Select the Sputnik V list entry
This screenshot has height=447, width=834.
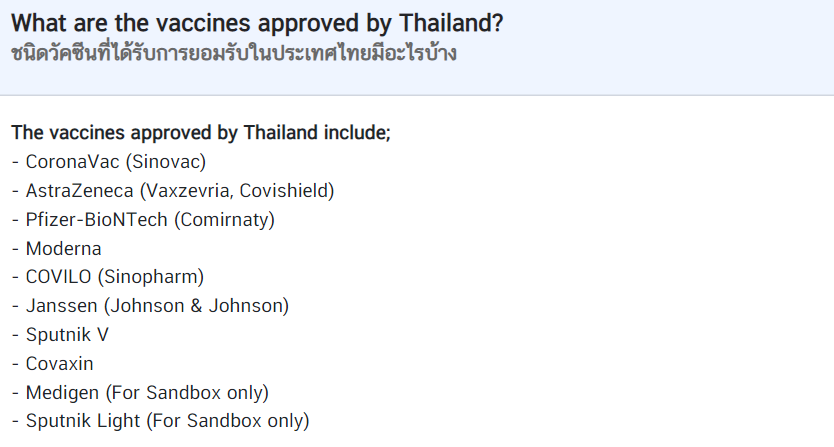coord(67,335)
